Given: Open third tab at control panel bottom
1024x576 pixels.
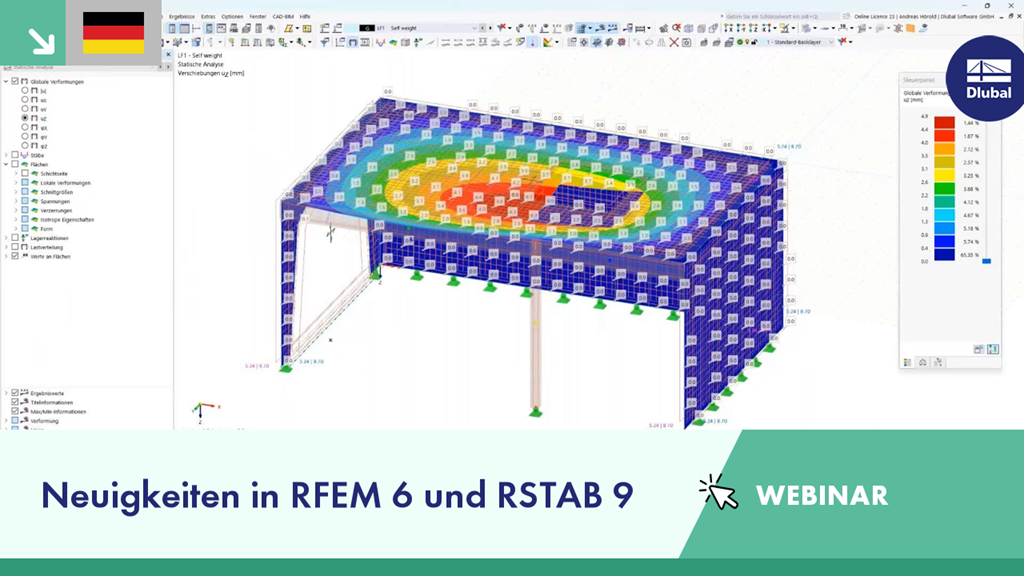Looking at the screenshot, I should click(x=938, y=362).
